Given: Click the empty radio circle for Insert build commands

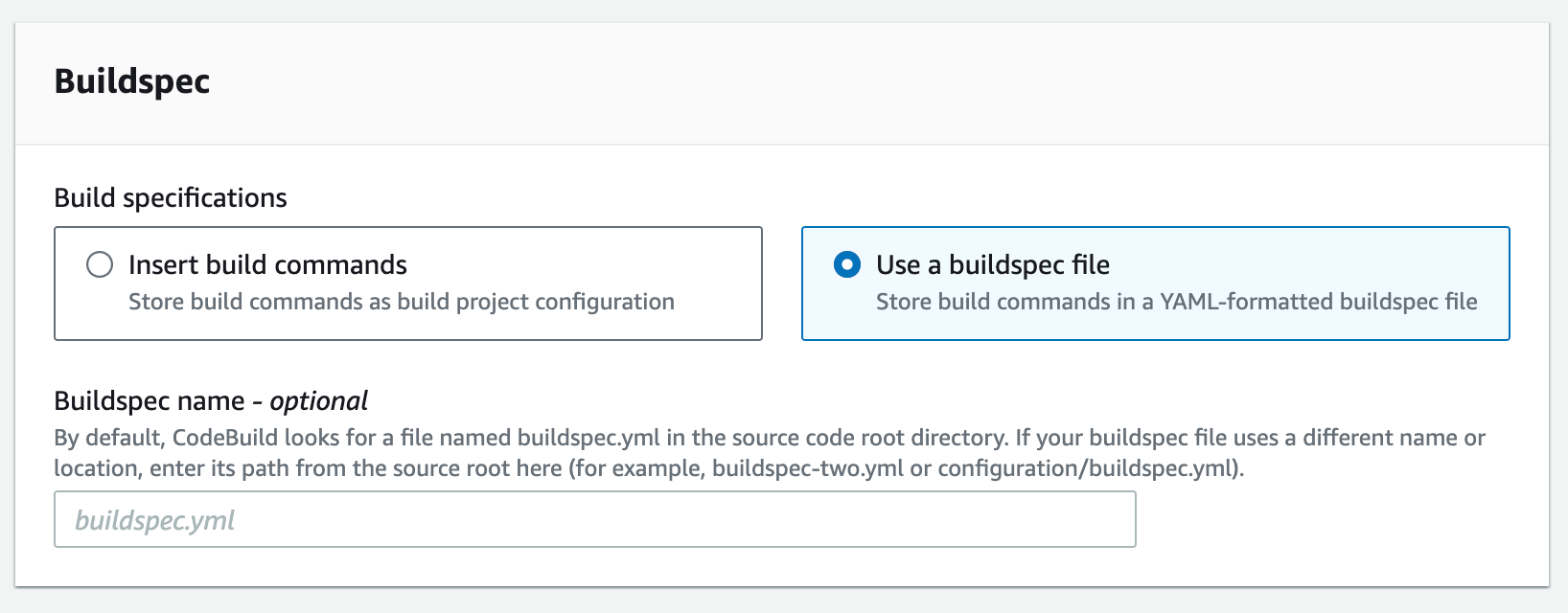Looking at the screenshot, I should [x=100, y=265].
